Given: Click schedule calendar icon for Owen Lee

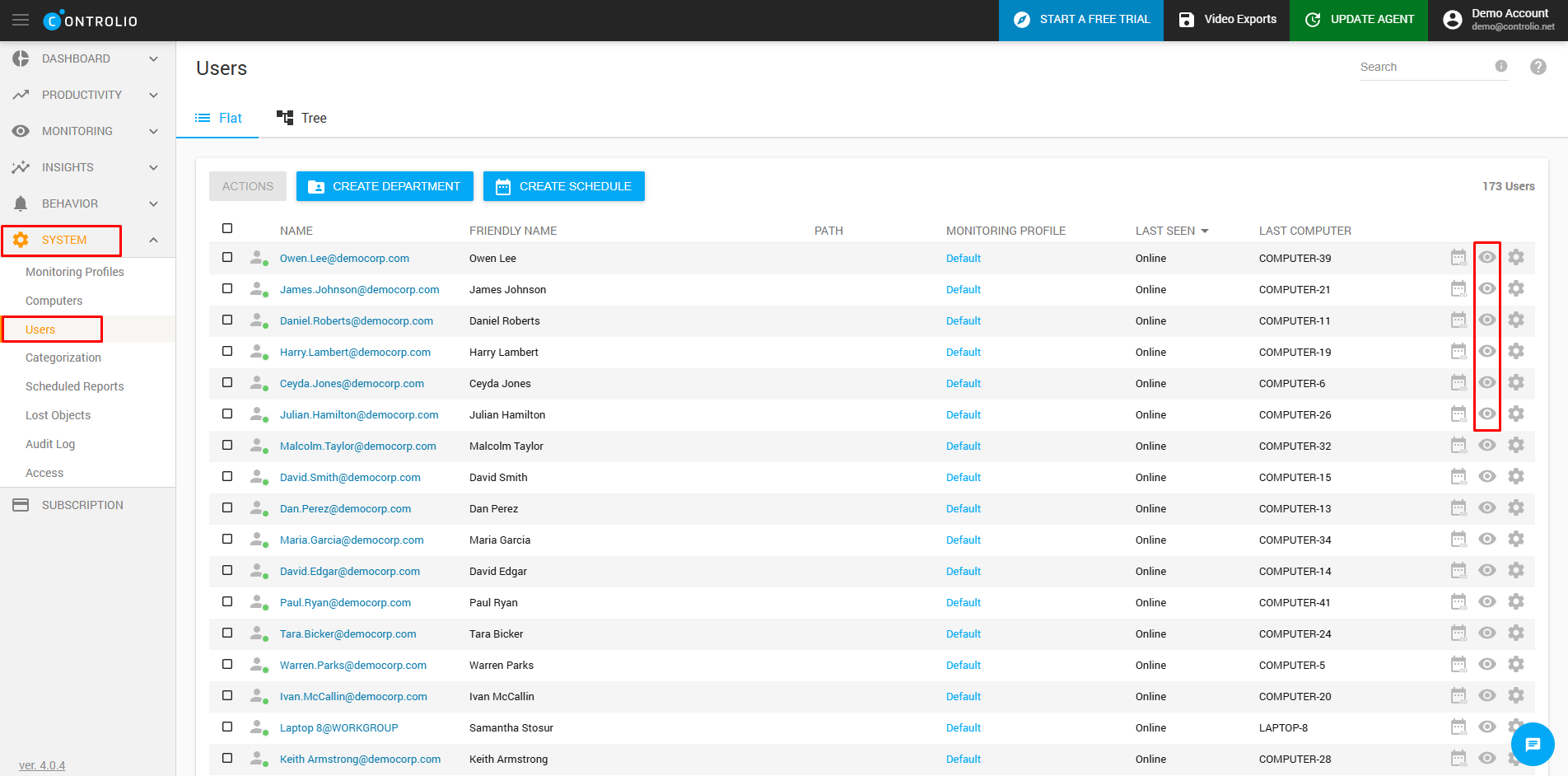Looking at the screenshot, I should click(1458, 258).
